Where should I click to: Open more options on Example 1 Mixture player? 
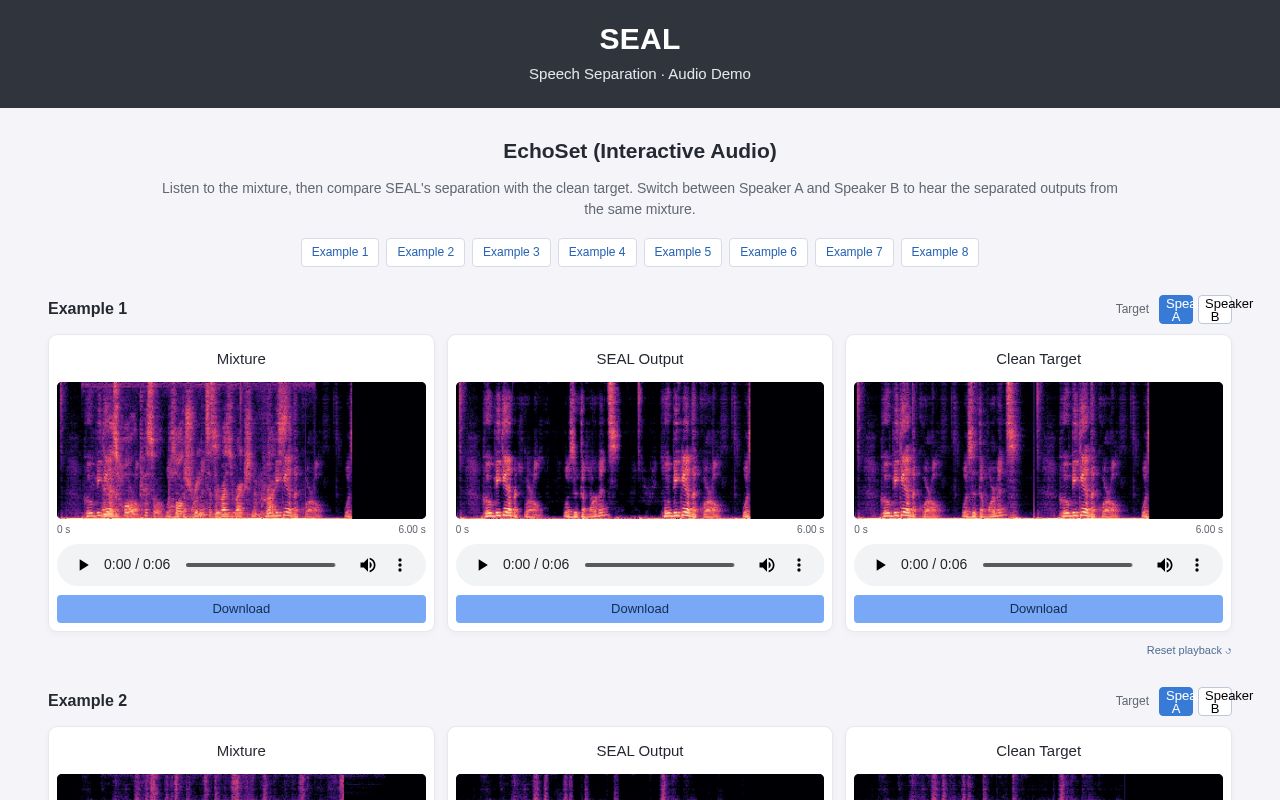click(x=400, y=565)
